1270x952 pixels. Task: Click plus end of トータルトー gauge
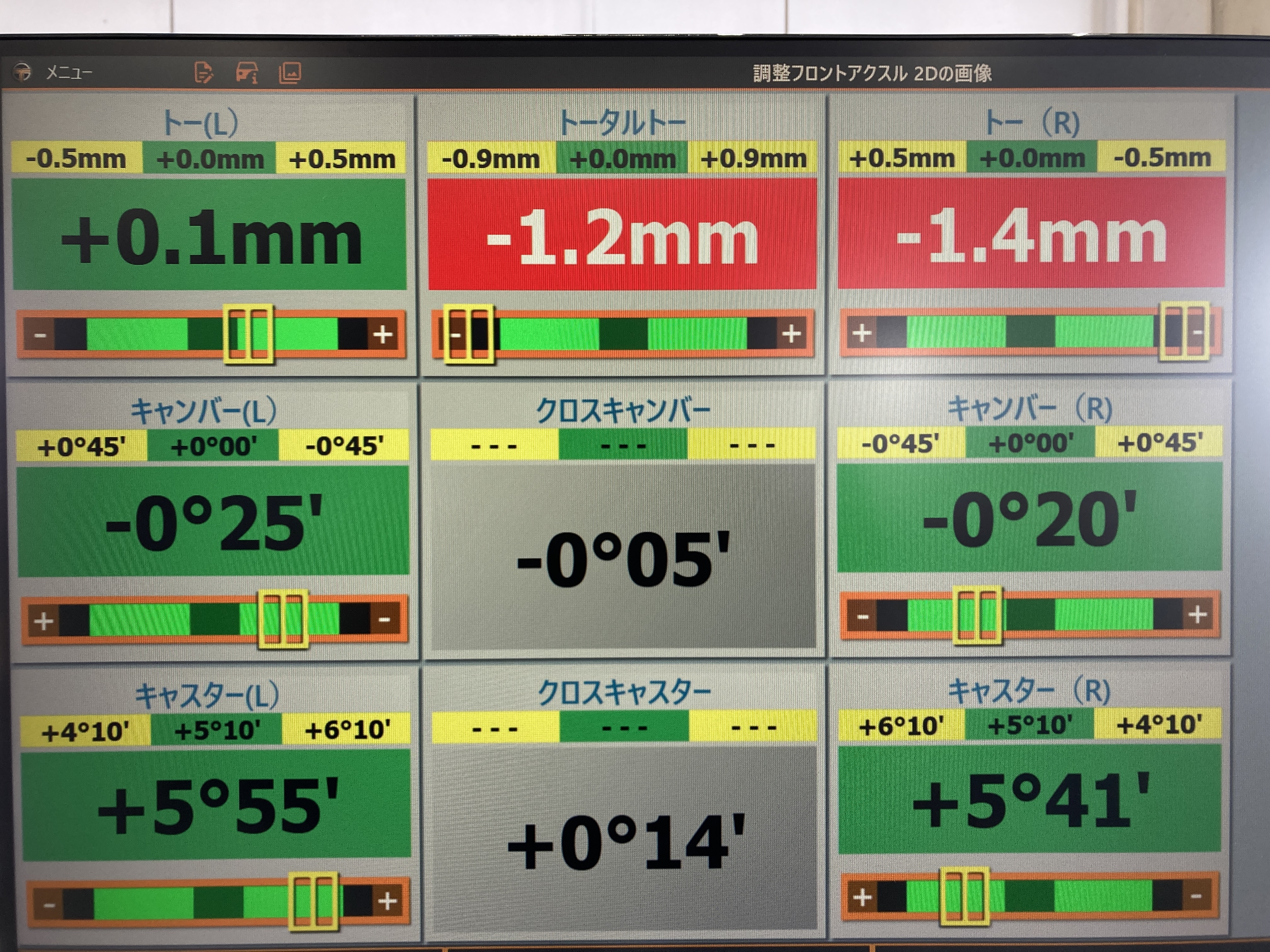791,333
